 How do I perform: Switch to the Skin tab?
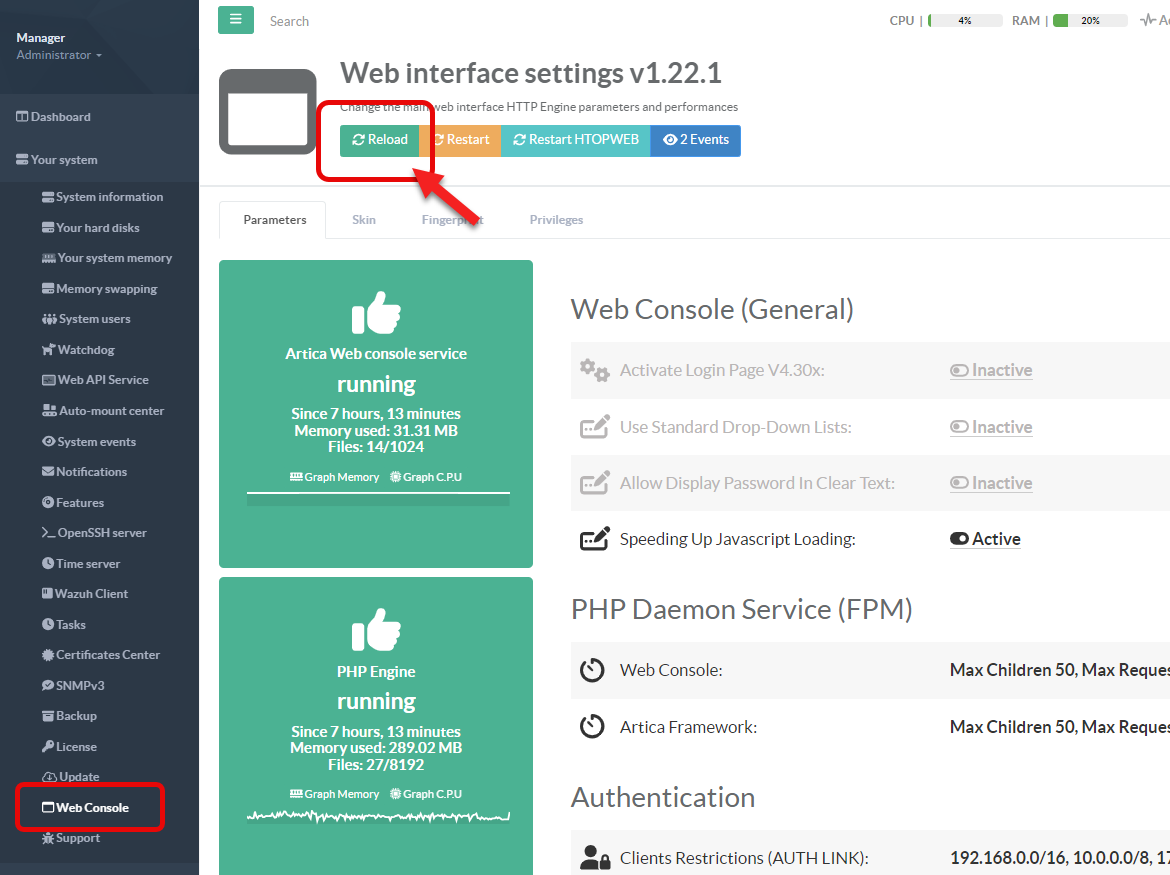tap(364, 220)
